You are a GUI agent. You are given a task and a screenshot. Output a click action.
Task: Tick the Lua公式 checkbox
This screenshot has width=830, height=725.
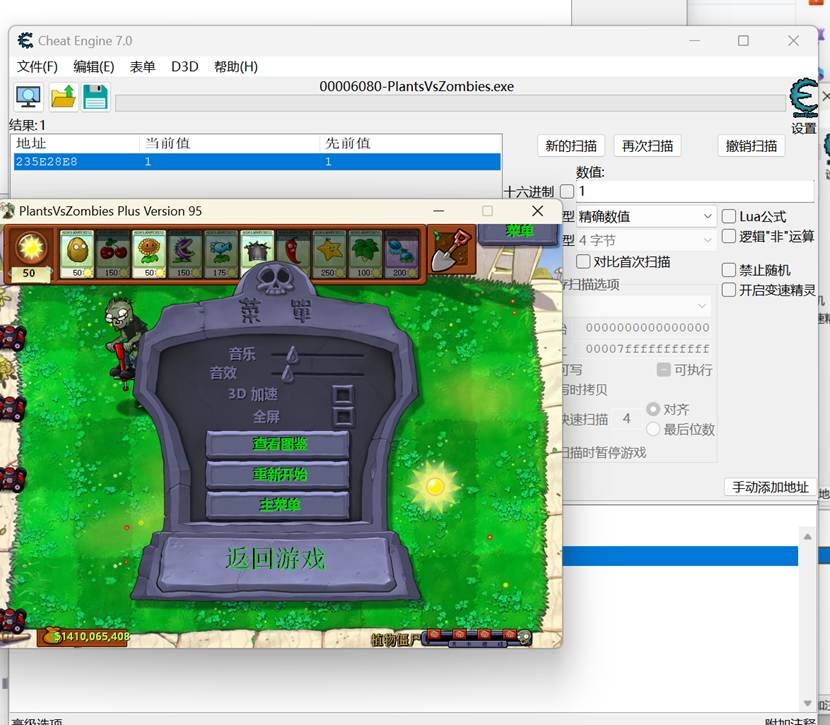point(728,216)
